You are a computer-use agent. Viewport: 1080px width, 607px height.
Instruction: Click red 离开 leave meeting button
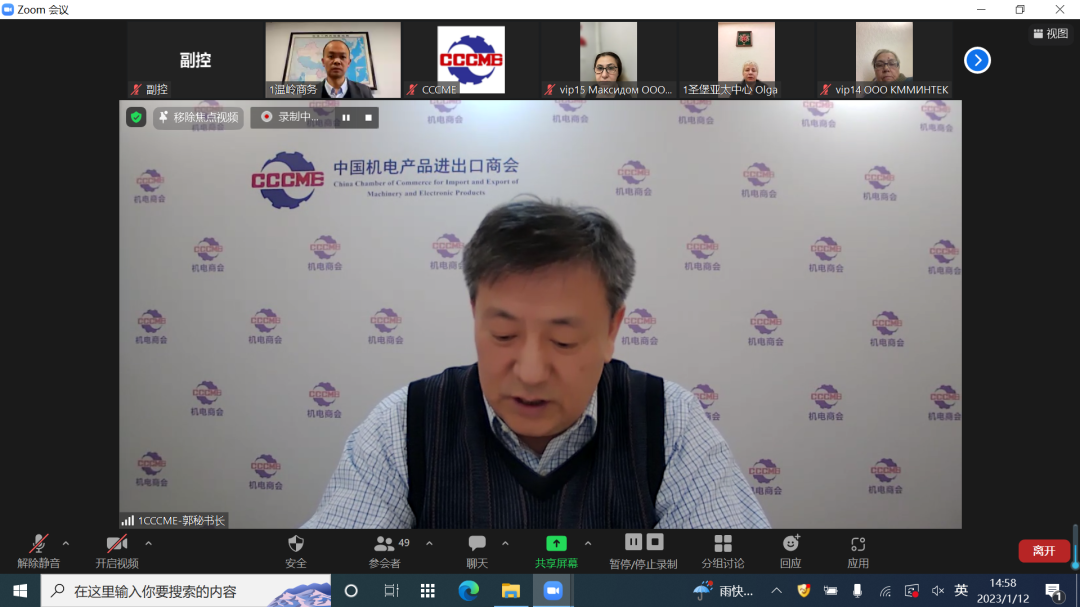click(x=1043, y=551)
